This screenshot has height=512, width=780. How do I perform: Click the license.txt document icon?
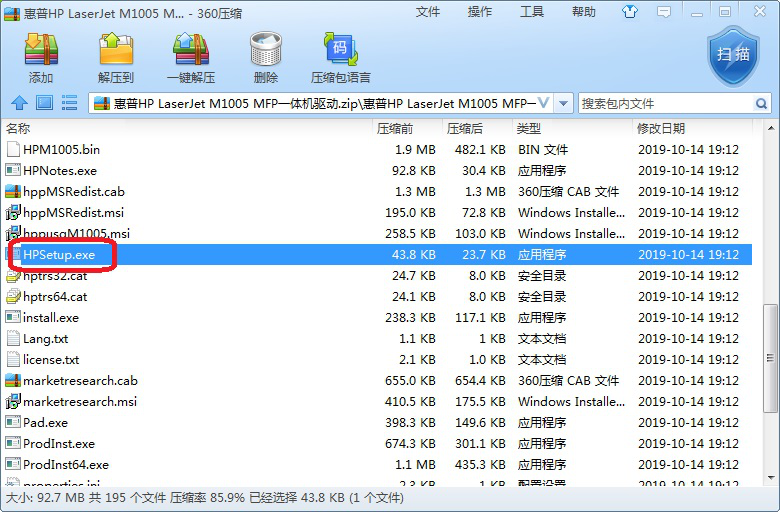13,359
